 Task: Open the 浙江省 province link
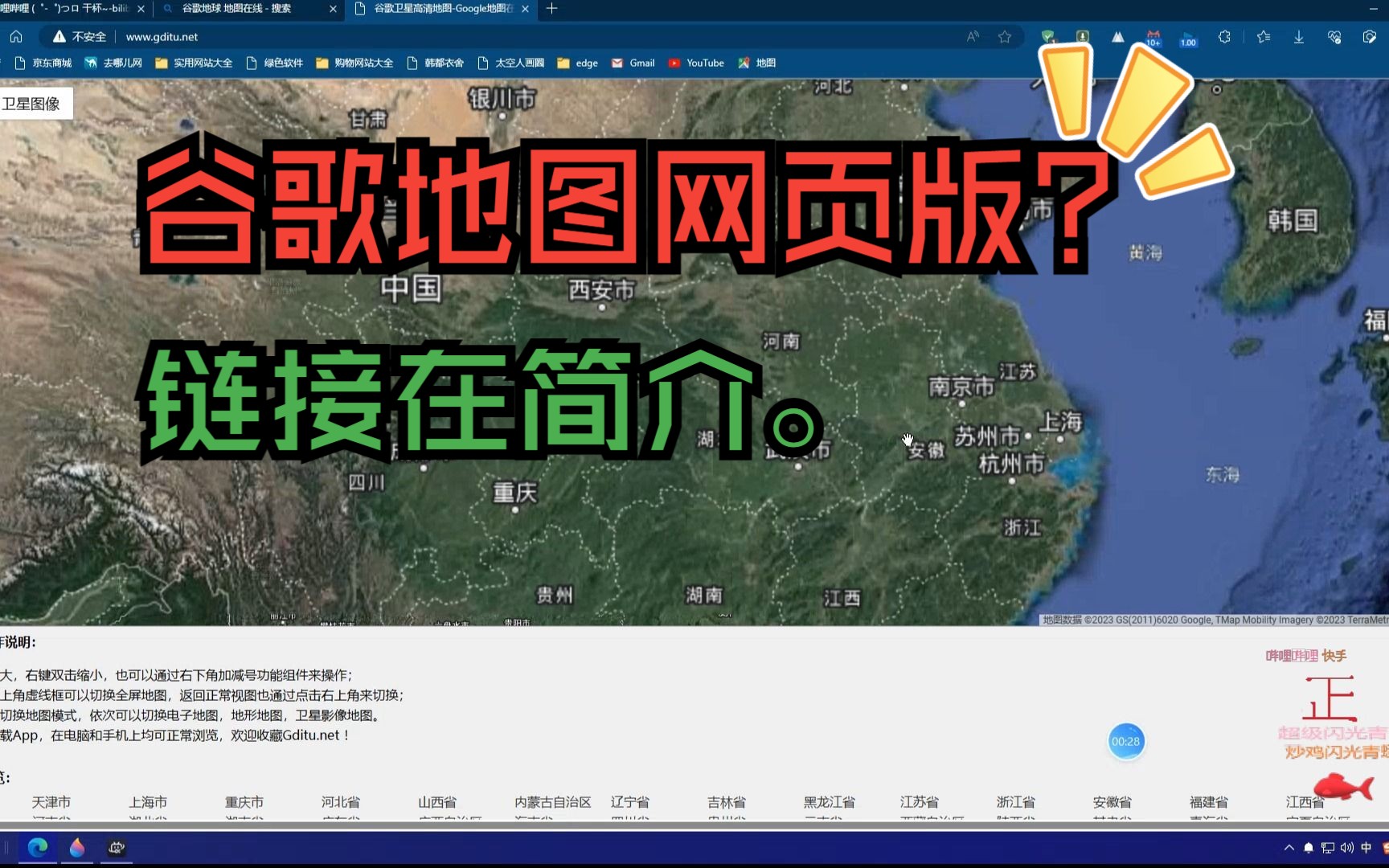(x=1016, y=802)
